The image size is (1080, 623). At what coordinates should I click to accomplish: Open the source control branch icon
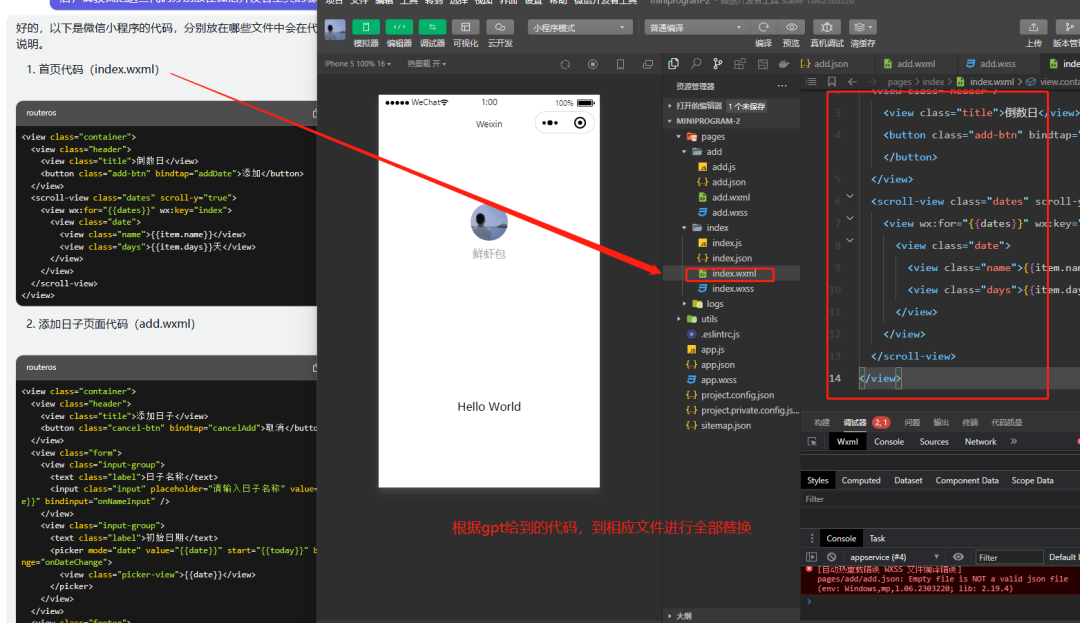click(x=718, y=63)
